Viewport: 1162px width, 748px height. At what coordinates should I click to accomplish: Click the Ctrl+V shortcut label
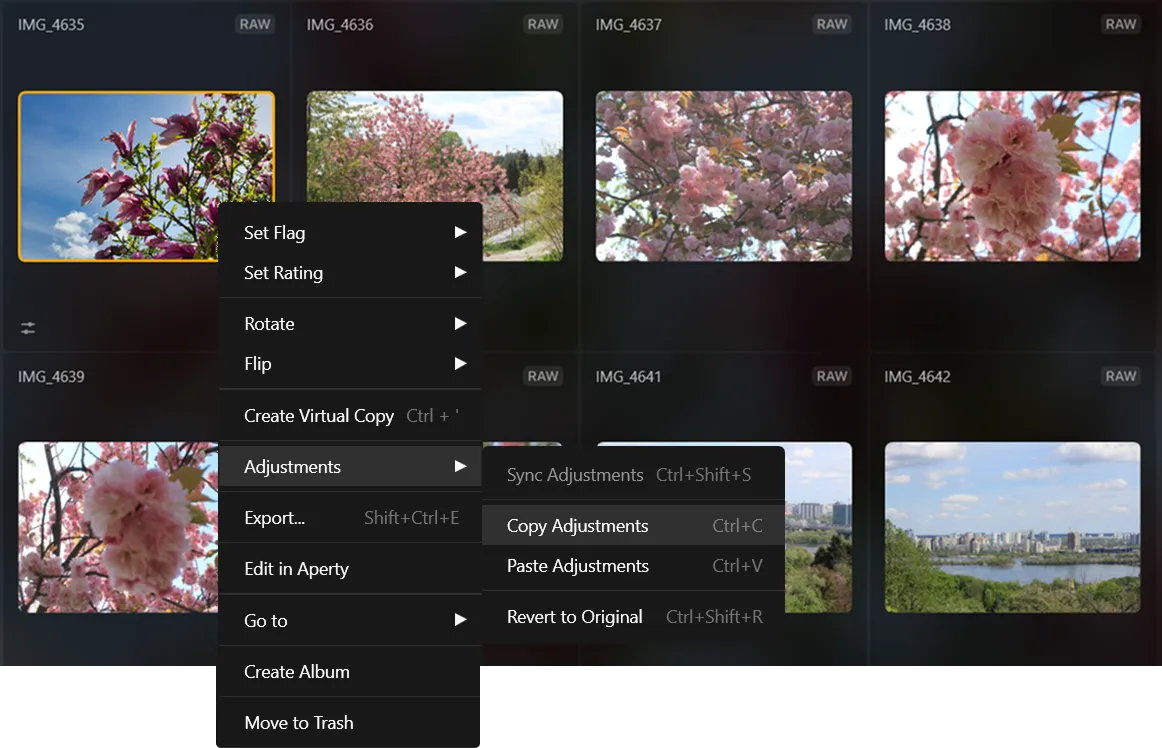737,566
